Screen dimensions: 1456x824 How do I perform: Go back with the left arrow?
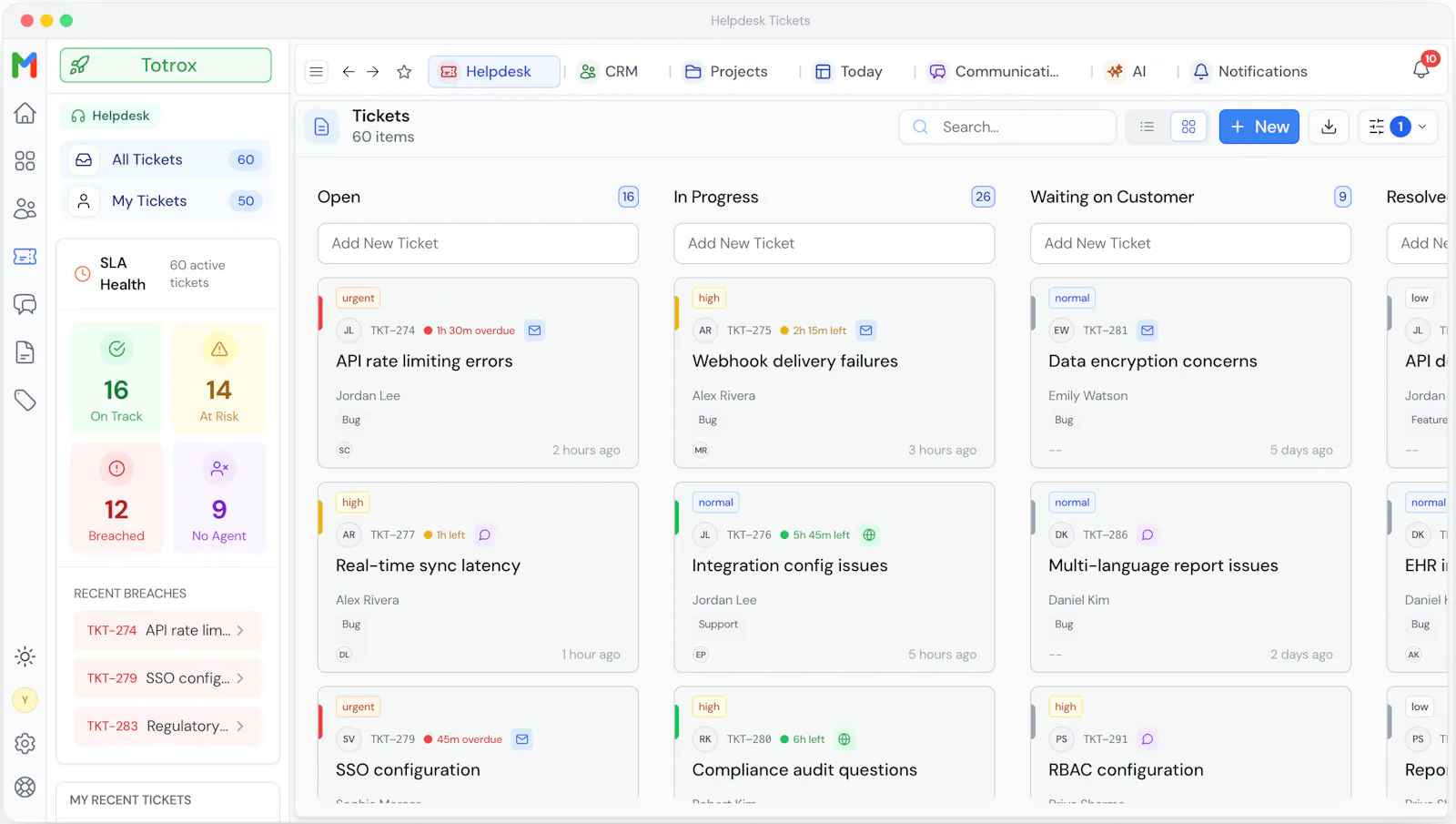pos(349,72)
